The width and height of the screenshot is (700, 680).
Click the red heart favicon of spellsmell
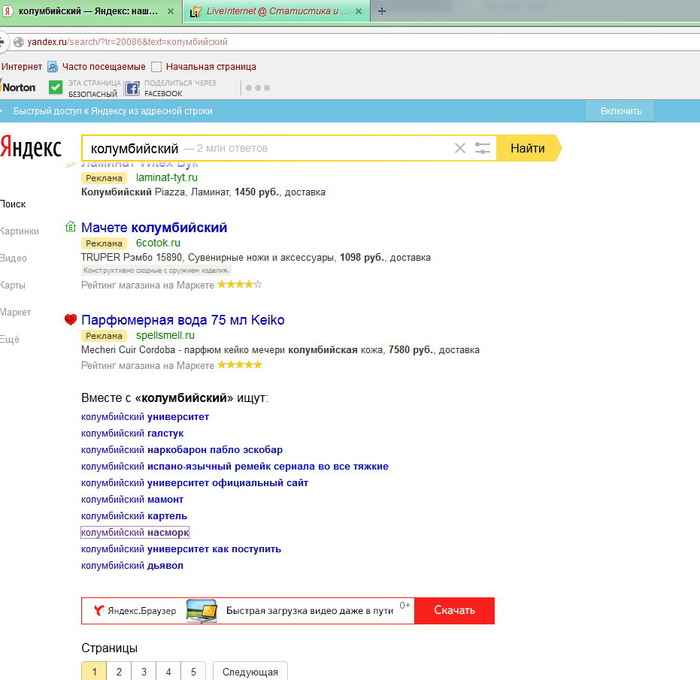click(71, 320)
